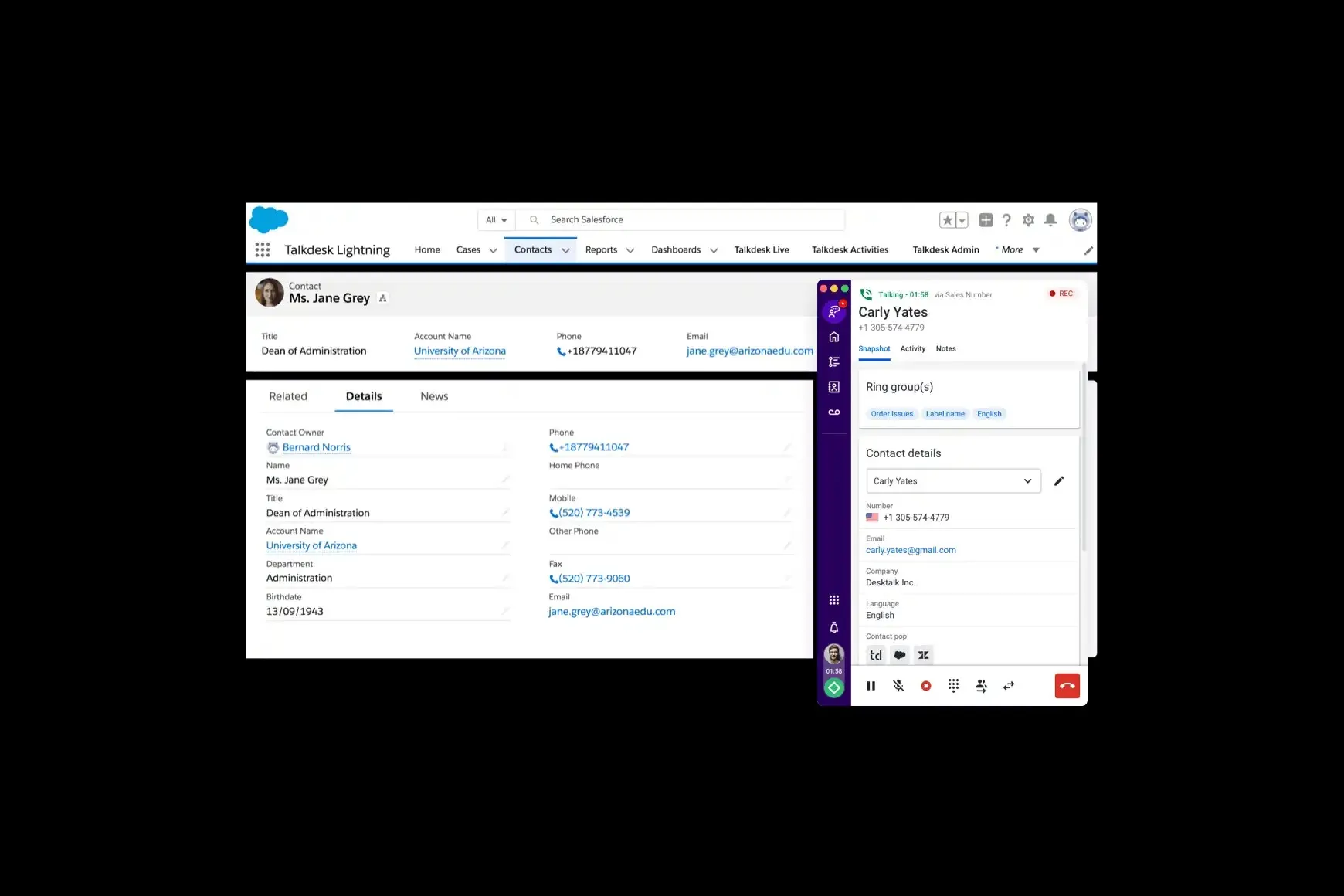This screenshot has height=896, width=1344.
Task: Open the Cases tab
Action: tap(468, 249)
